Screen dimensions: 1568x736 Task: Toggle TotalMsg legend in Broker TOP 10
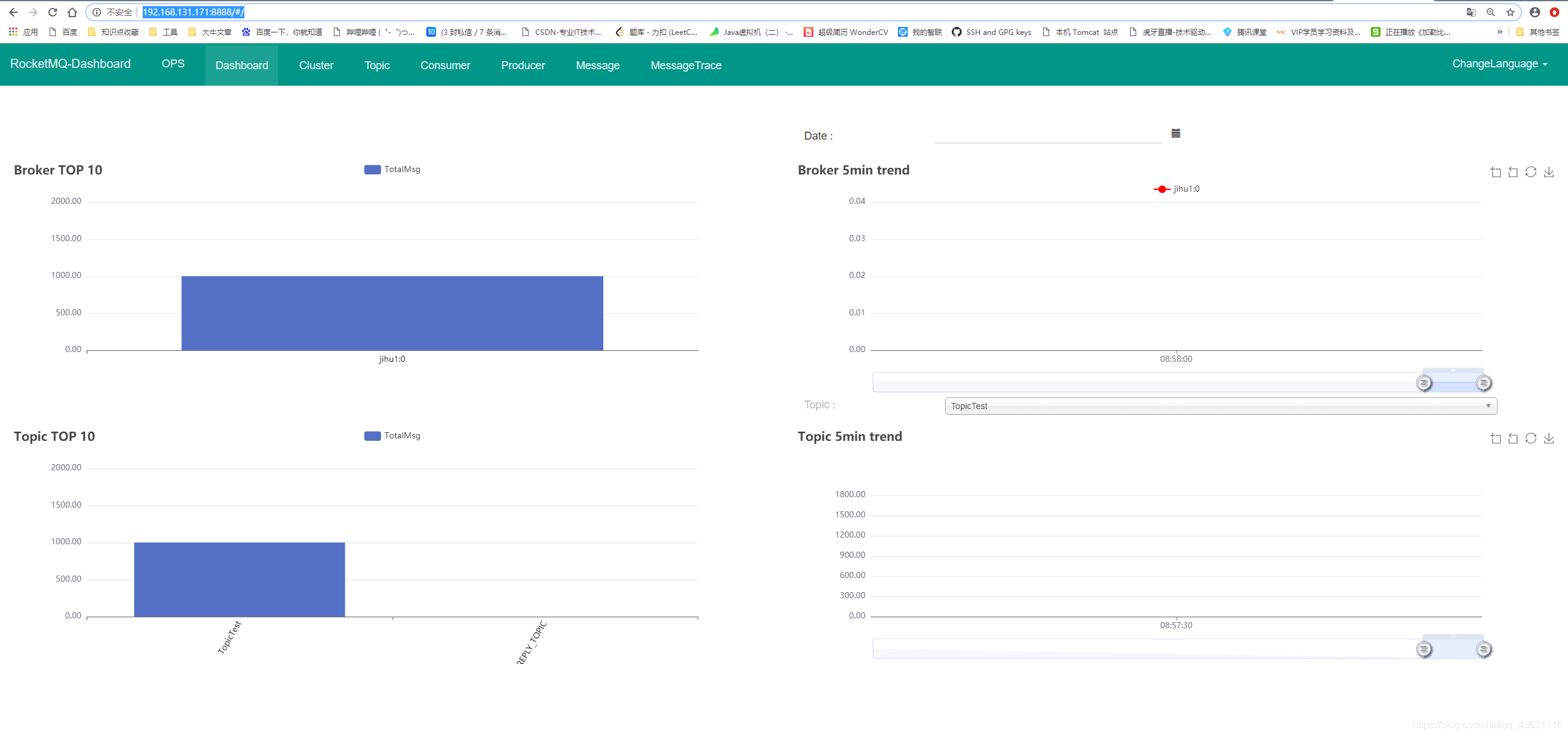tap(392, 170)
